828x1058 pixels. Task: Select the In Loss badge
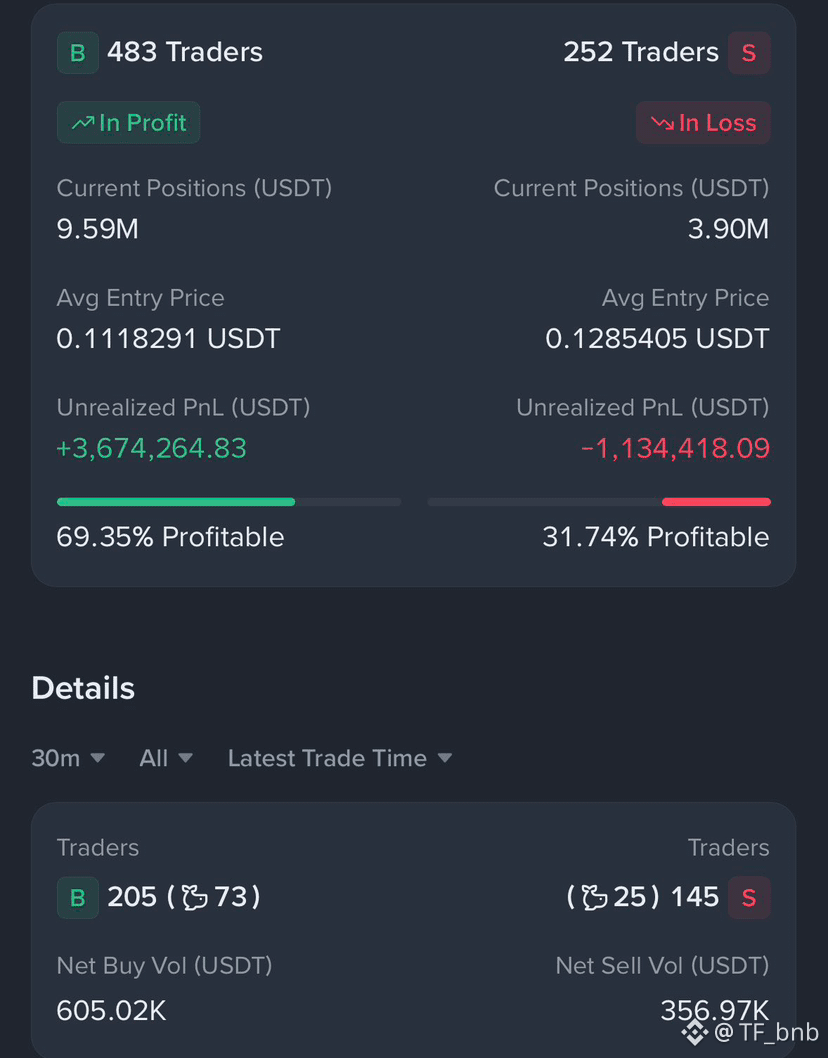[703, 122]
